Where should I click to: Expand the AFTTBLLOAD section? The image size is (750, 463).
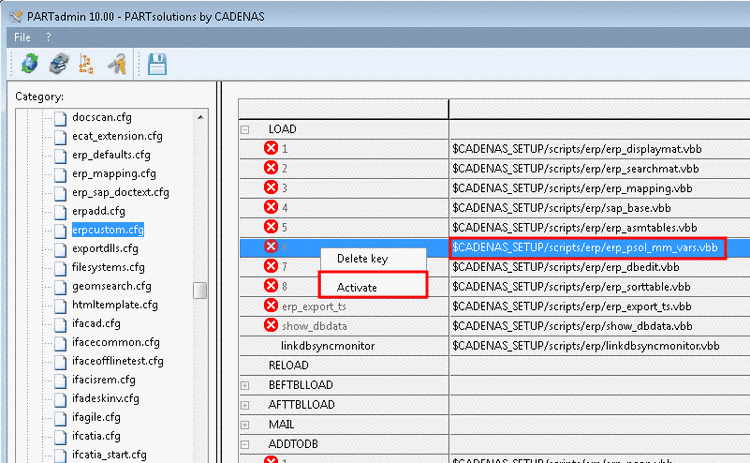pyautogui.click(x=245, y=405)
